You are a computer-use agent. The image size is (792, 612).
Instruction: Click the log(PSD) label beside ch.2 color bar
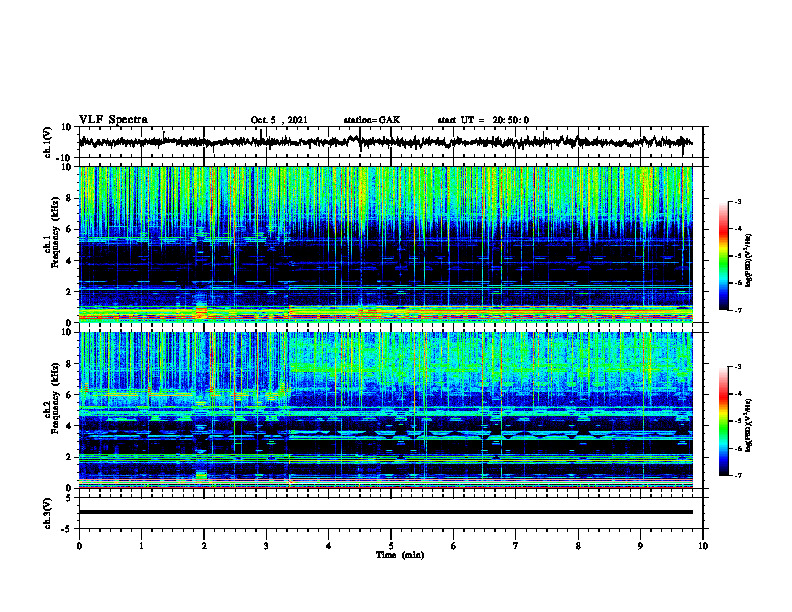point(749,426)
